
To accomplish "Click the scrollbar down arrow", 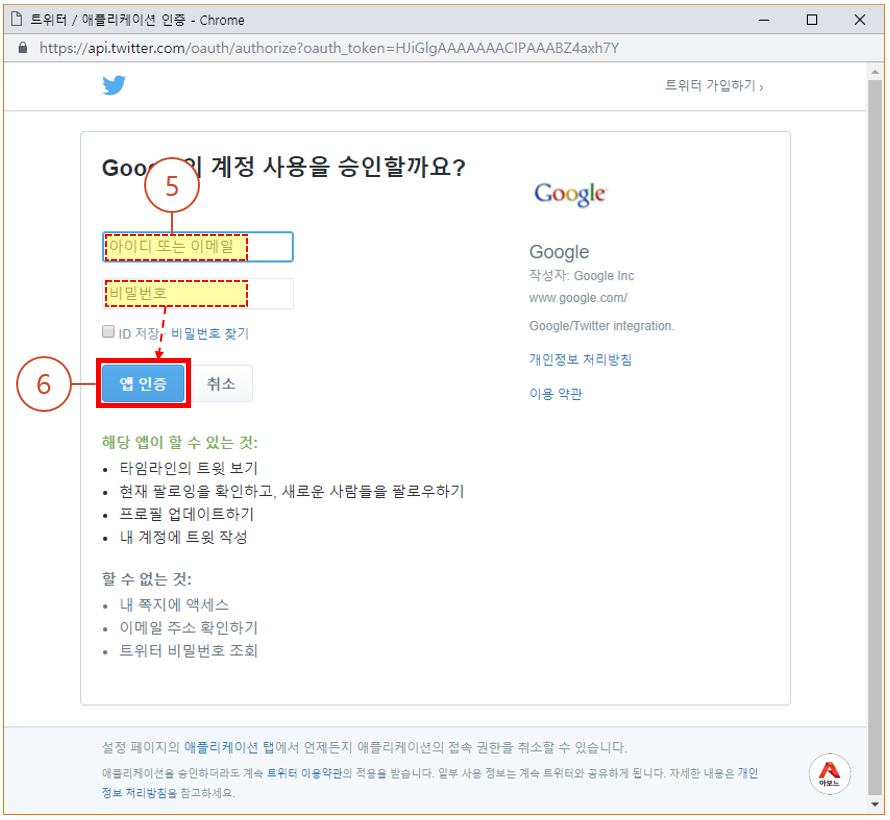I will tap(875, 804).
